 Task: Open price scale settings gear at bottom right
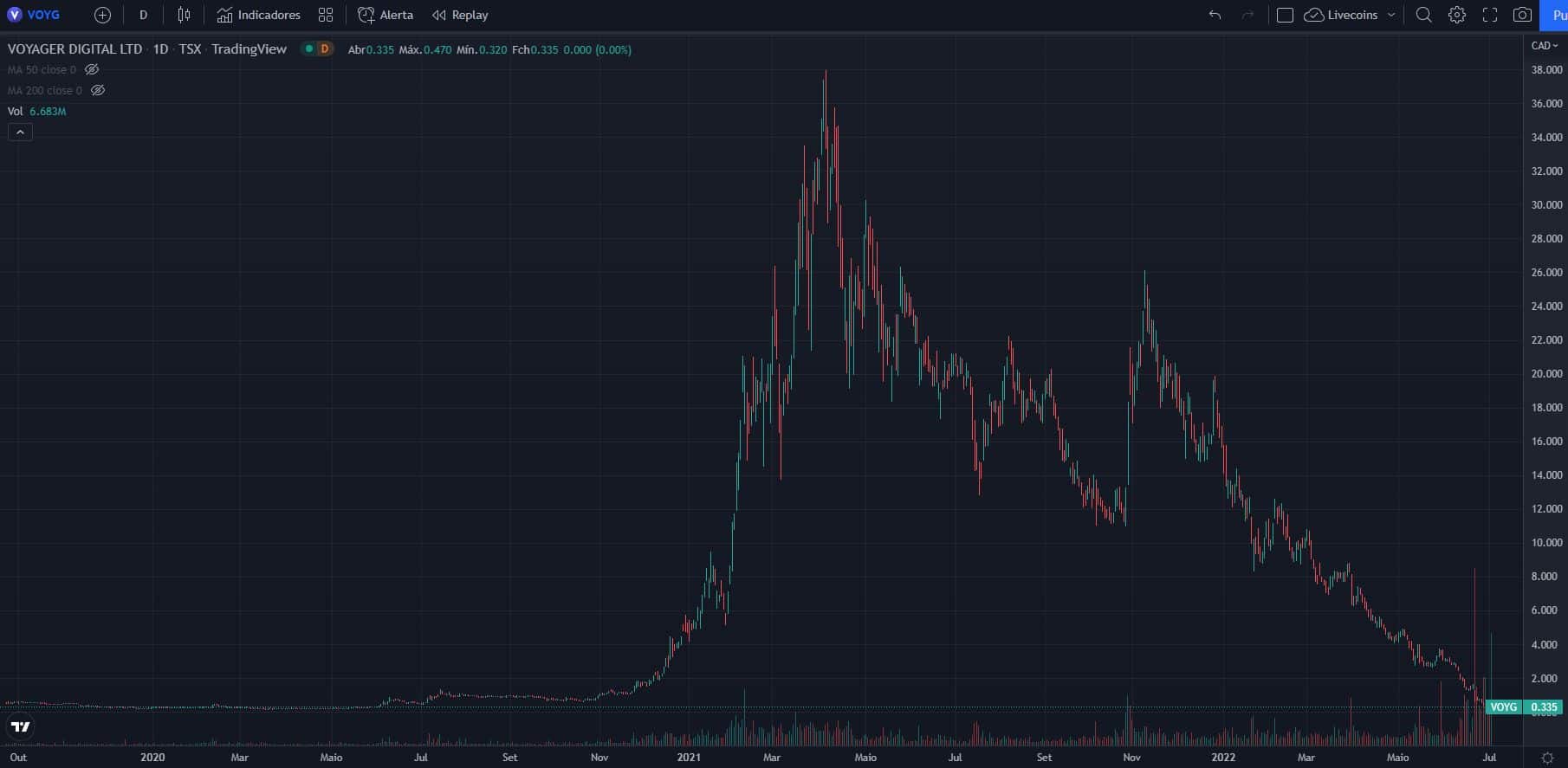(1547, 758)
